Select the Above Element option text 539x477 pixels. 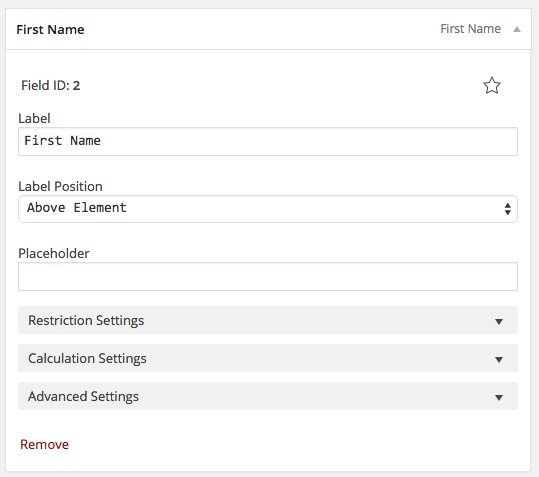[77, 208]
